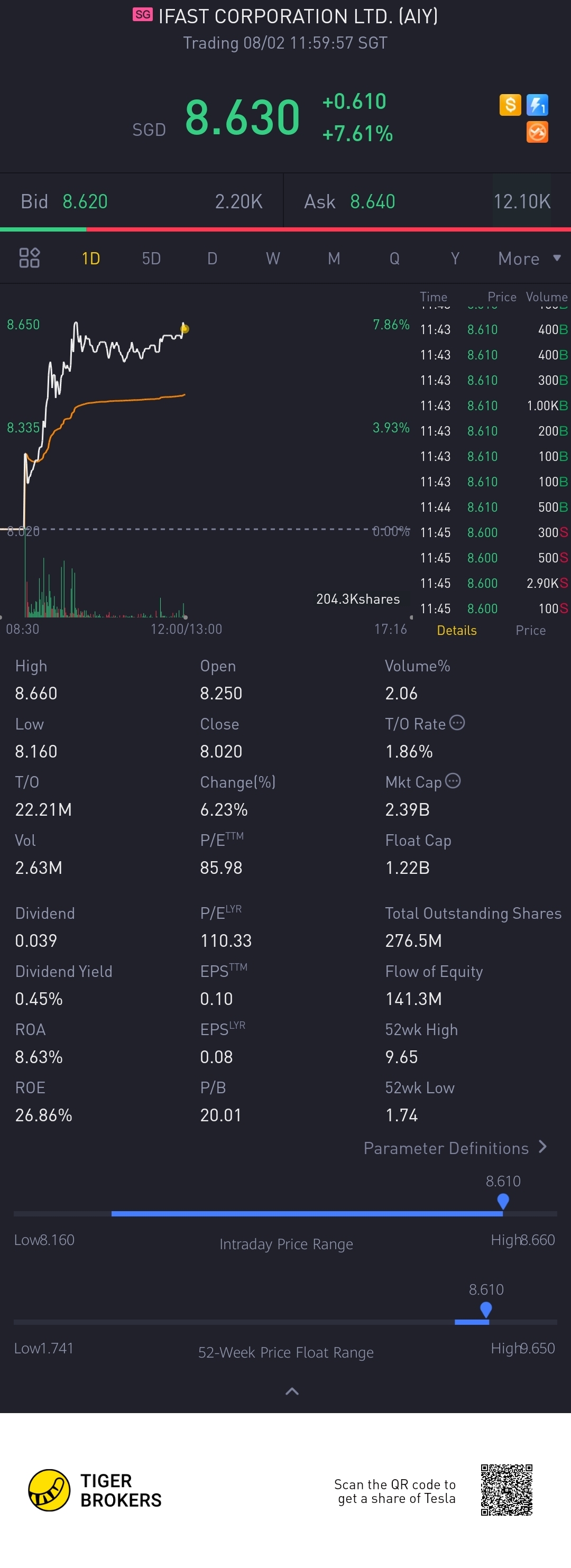Tap the current price 8.630
The height and width of the screenshot is (1568, 571).
242,117
